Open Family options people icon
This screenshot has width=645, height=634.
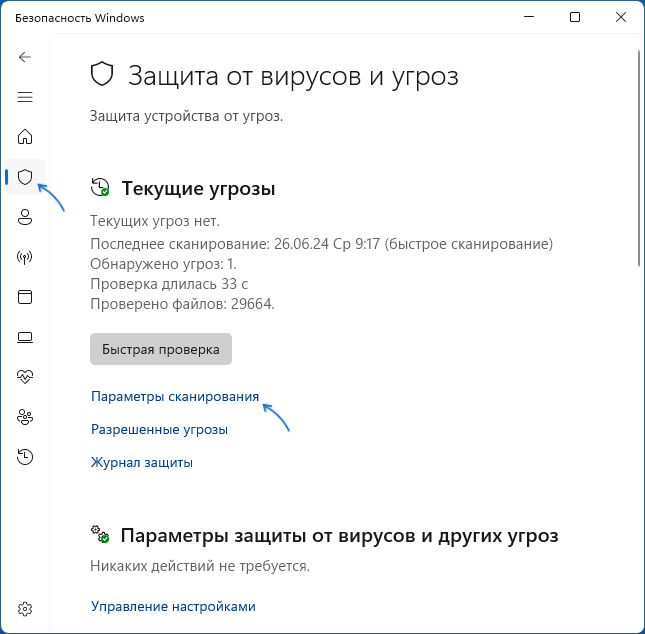coord(25,417)
